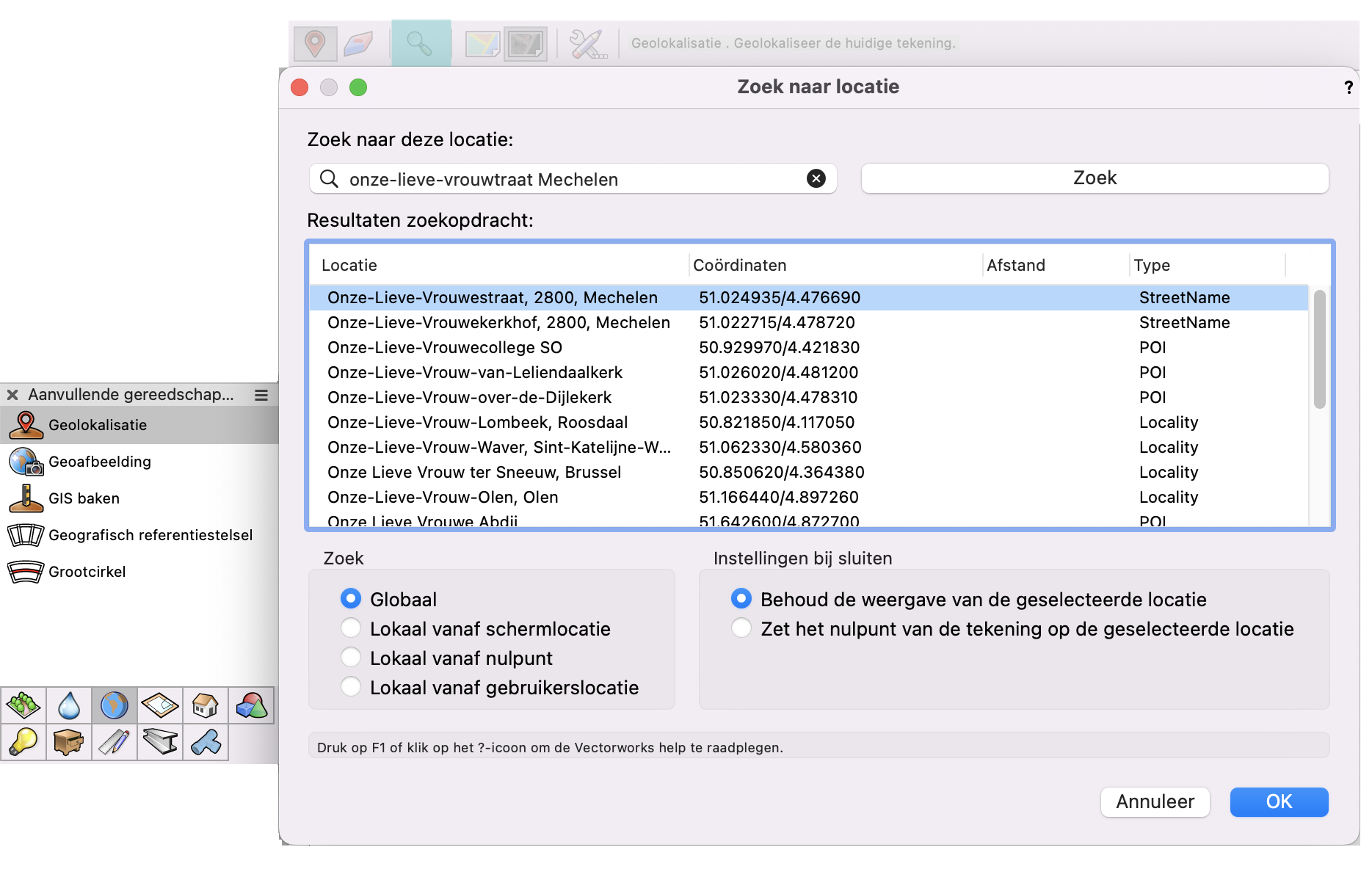Open the palette hamburger menu
Viewport: 1372px width, 869px height.
tap(261, 395)
